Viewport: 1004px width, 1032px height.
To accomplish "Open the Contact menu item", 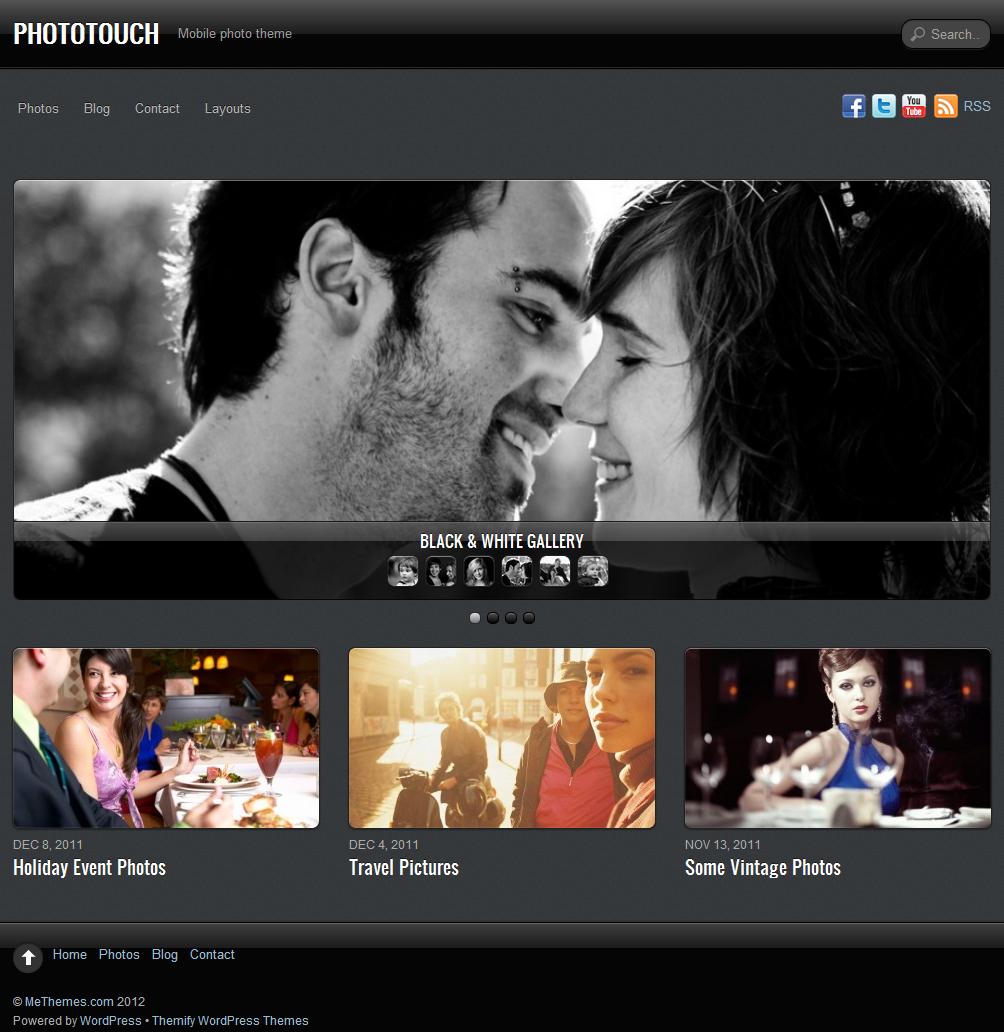I will tap(157, 109).
